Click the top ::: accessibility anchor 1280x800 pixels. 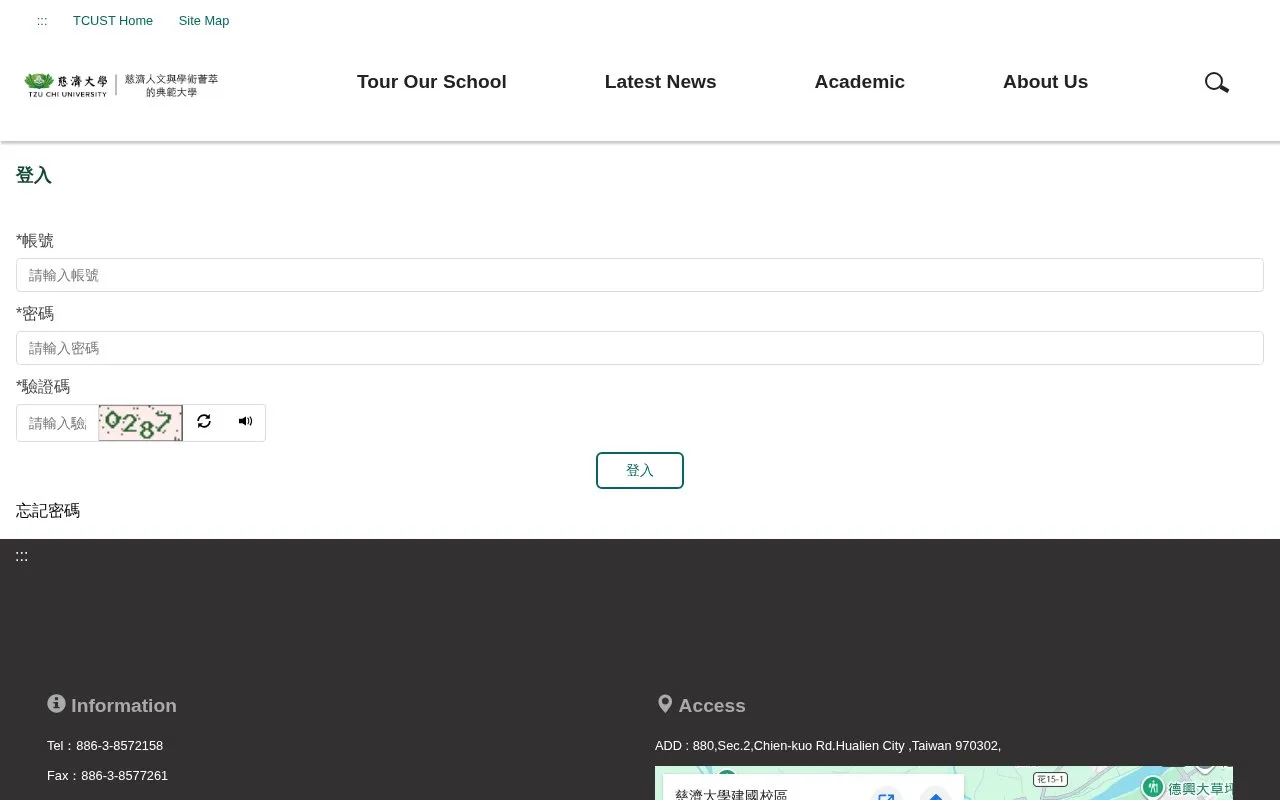pos(42,21)
